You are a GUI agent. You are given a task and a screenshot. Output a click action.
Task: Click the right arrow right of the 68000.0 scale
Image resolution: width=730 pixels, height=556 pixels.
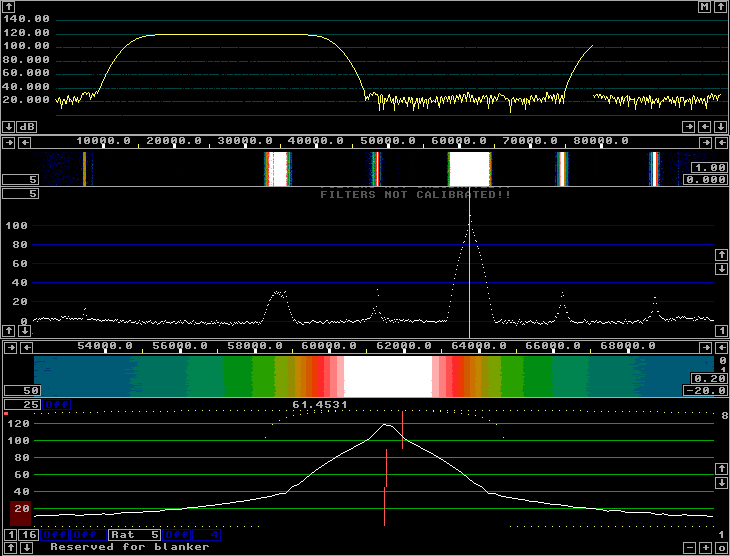(706, 347)
